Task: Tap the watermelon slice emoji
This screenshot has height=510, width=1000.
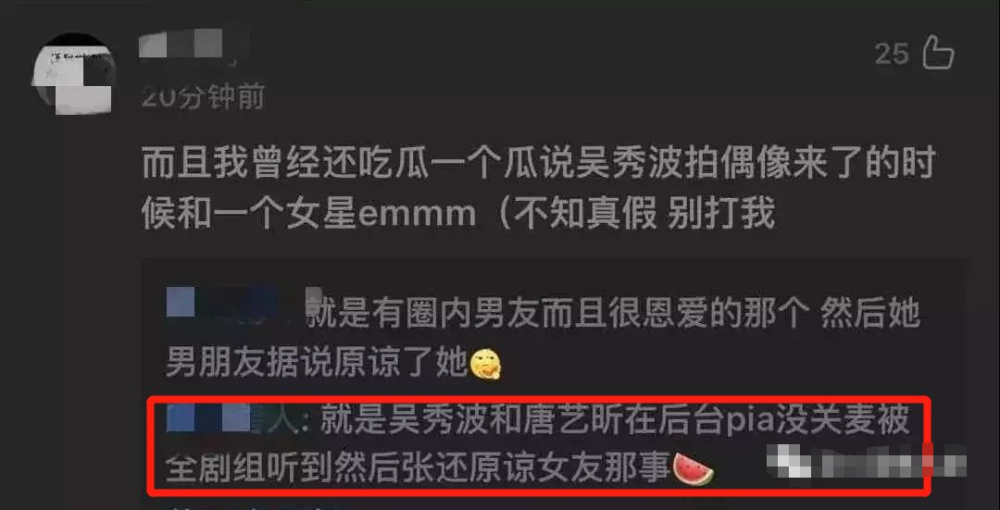Action: click(x=694, y=470)
